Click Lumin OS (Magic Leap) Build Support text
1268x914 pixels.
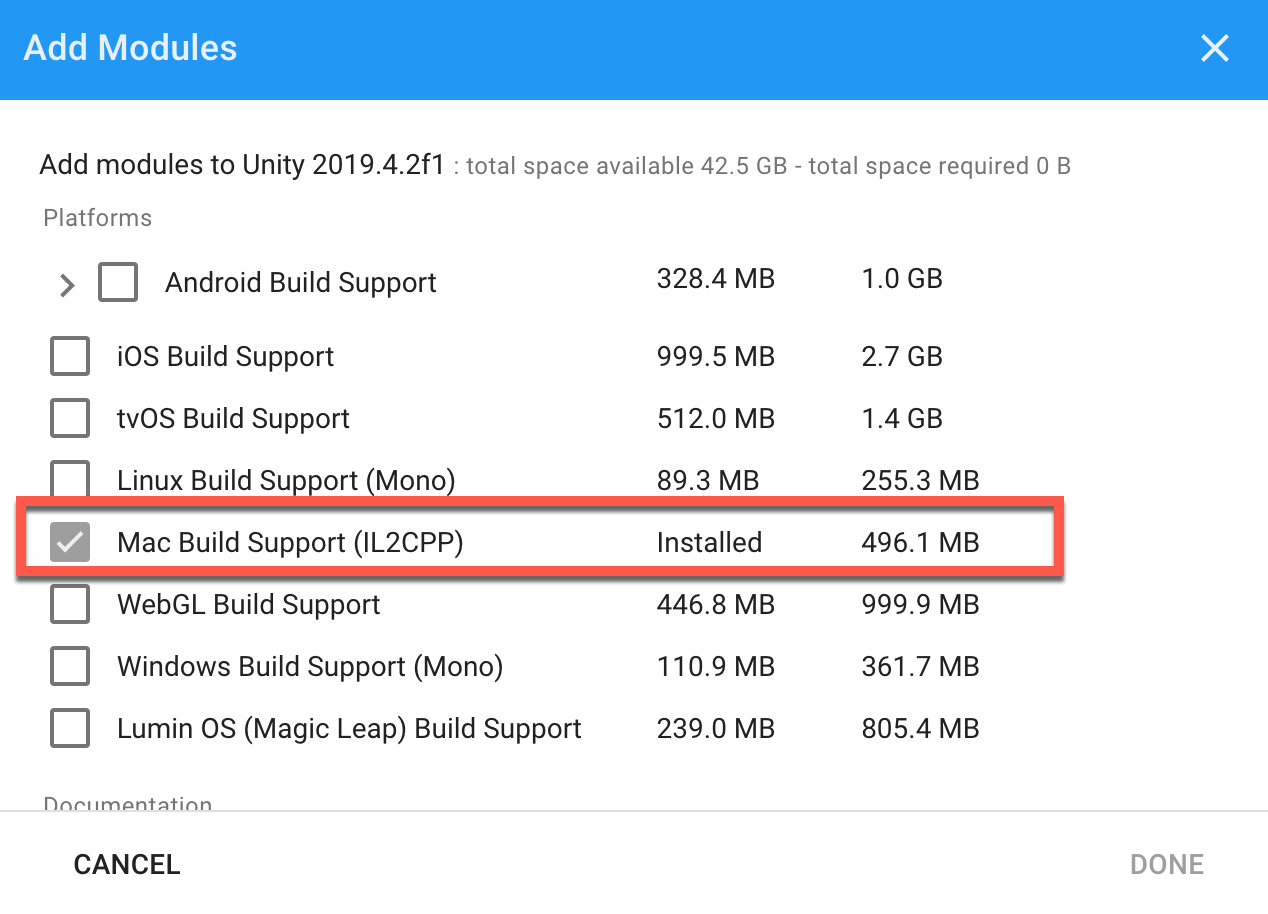[x=349, y=729]
